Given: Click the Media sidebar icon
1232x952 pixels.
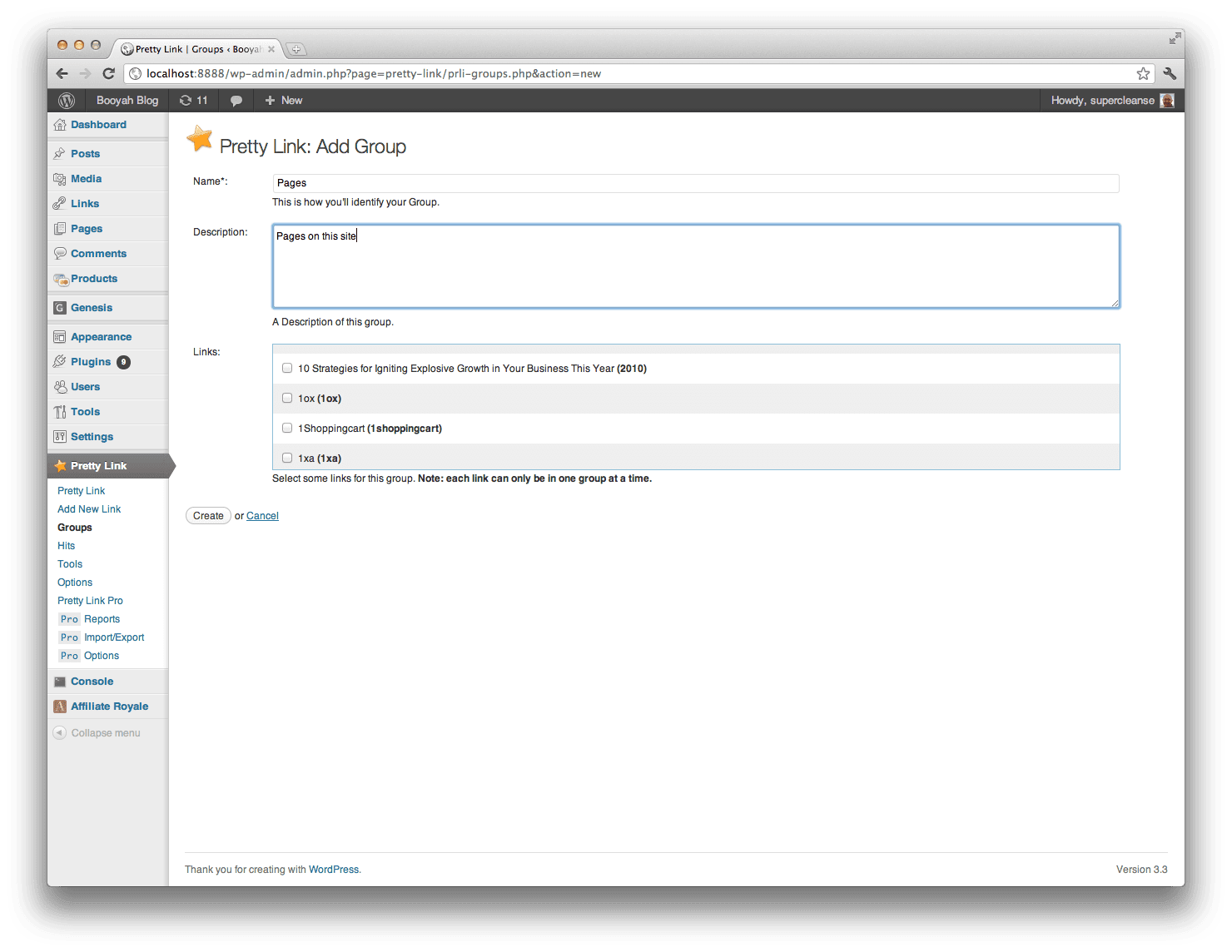Looking at the screenshot, I should tap(60, 179).
